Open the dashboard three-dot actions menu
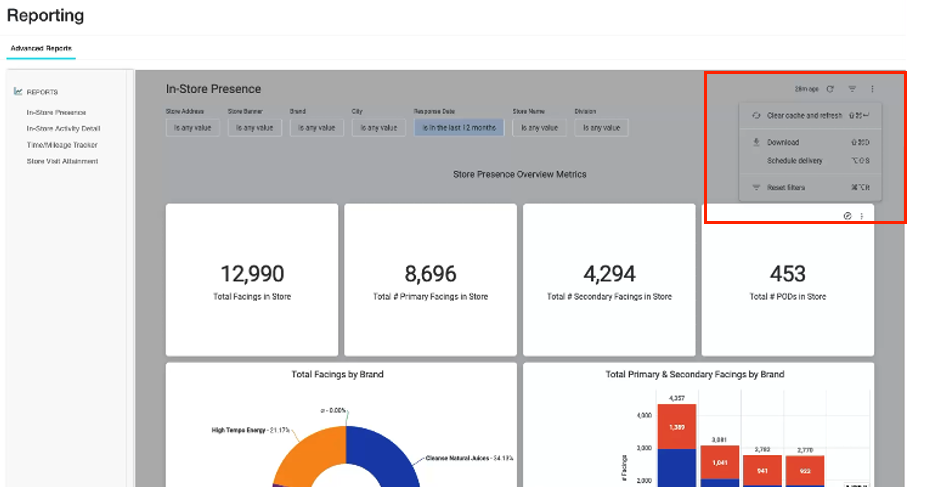 (x=872, y=89)
